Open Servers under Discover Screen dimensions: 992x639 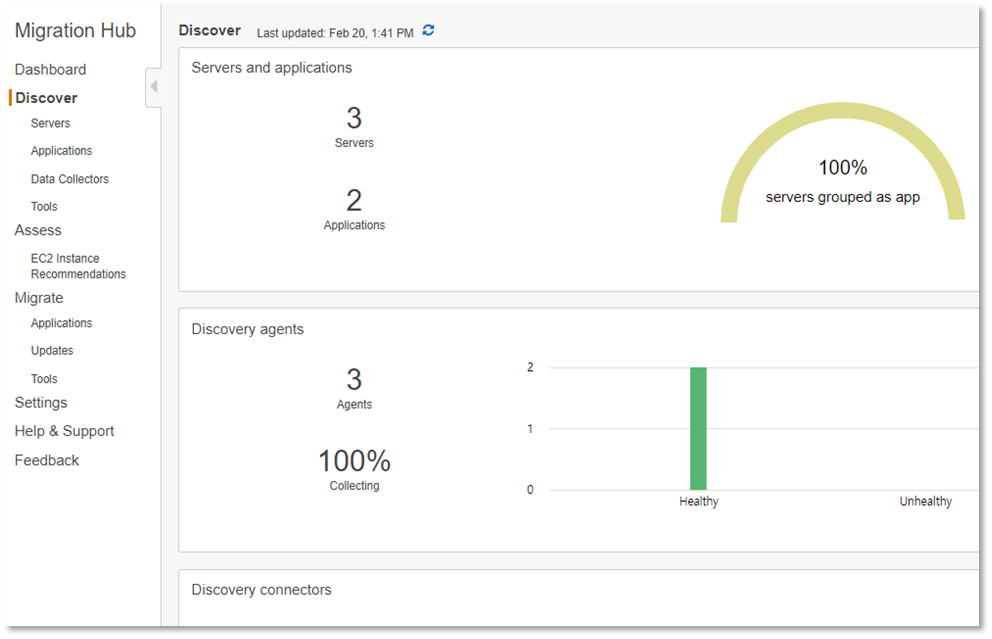pos(51,123)
